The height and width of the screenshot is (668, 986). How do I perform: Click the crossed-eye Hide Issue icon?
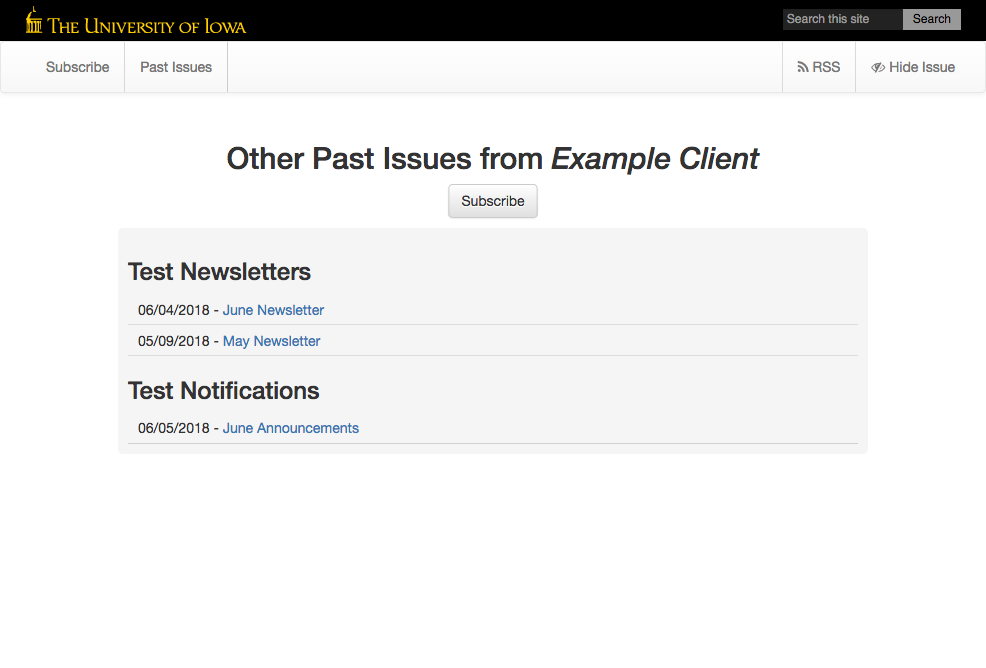pyautogui.click(x=878, y=68)
